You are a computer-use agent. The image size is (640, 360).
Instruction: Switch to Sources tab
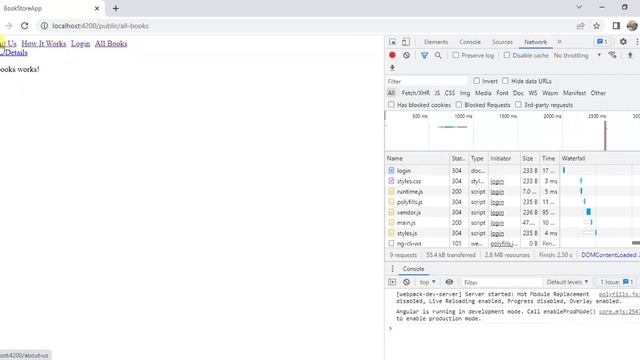(x=502, y=42)
